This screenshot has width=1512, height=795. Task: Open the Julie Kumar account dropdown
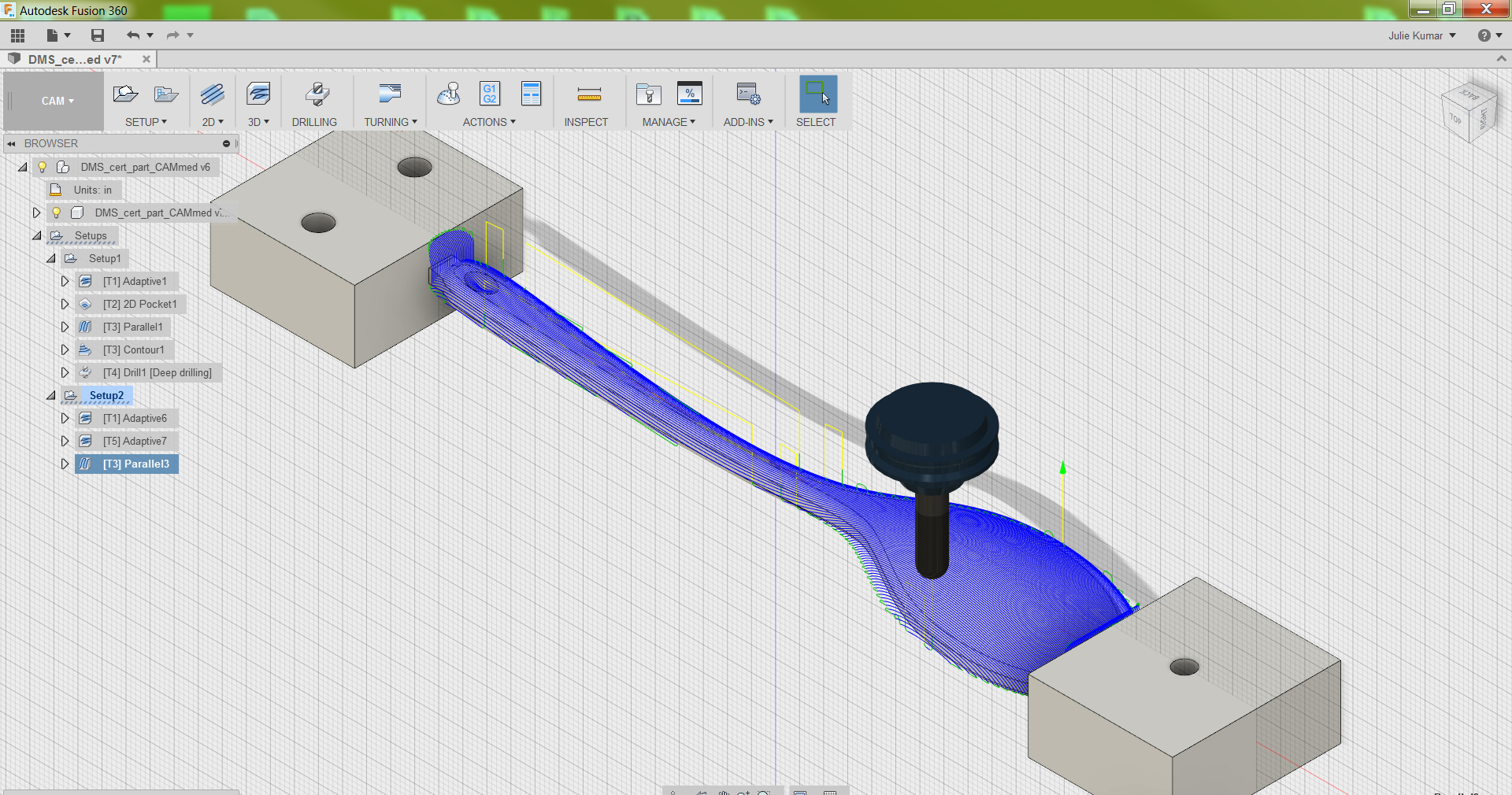coord(1422,35)
